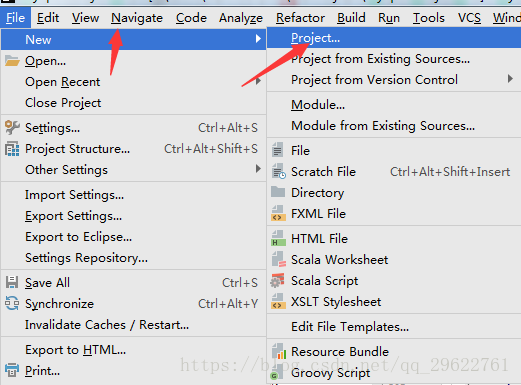Click the Settings wrench icon
This screenshot has height=385, width=521.
12,128
